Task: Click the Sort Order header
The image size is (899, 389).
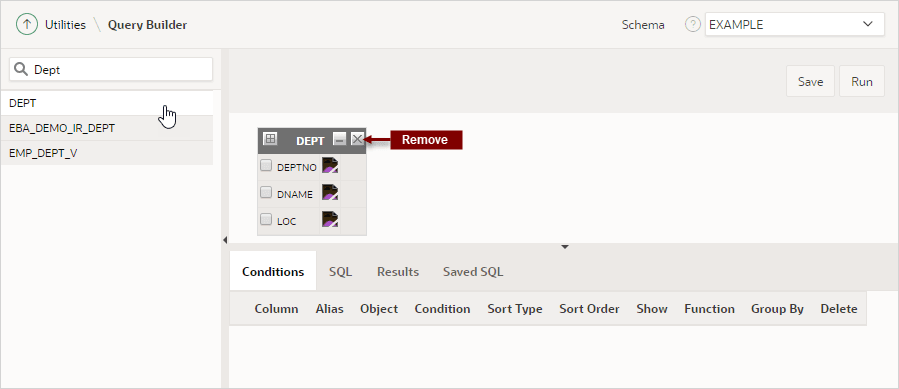Action: 589,309
